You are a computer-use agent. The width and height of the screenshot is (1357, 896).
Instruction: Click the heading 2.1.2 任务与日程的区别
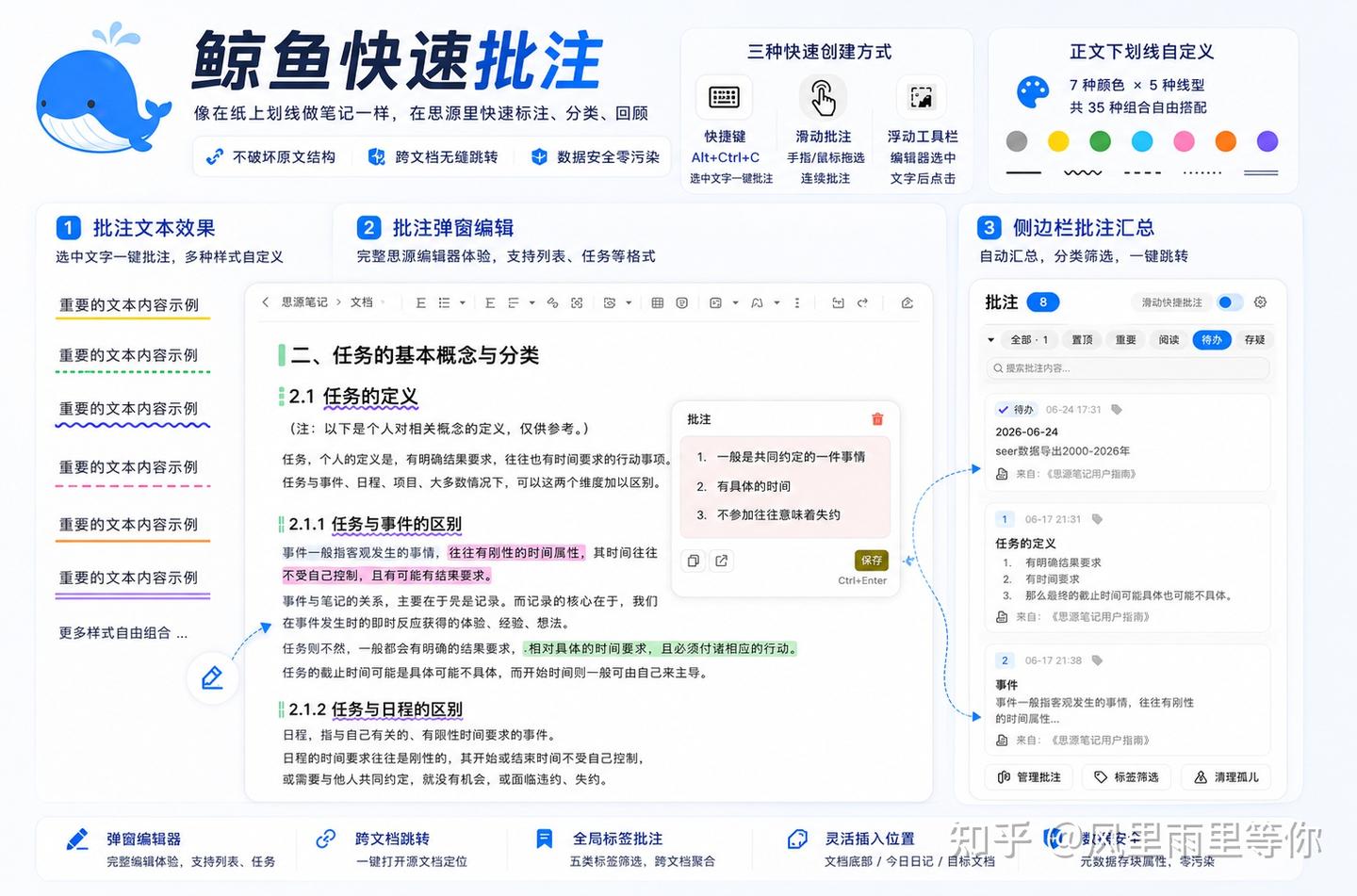click(x=375, y=709)
